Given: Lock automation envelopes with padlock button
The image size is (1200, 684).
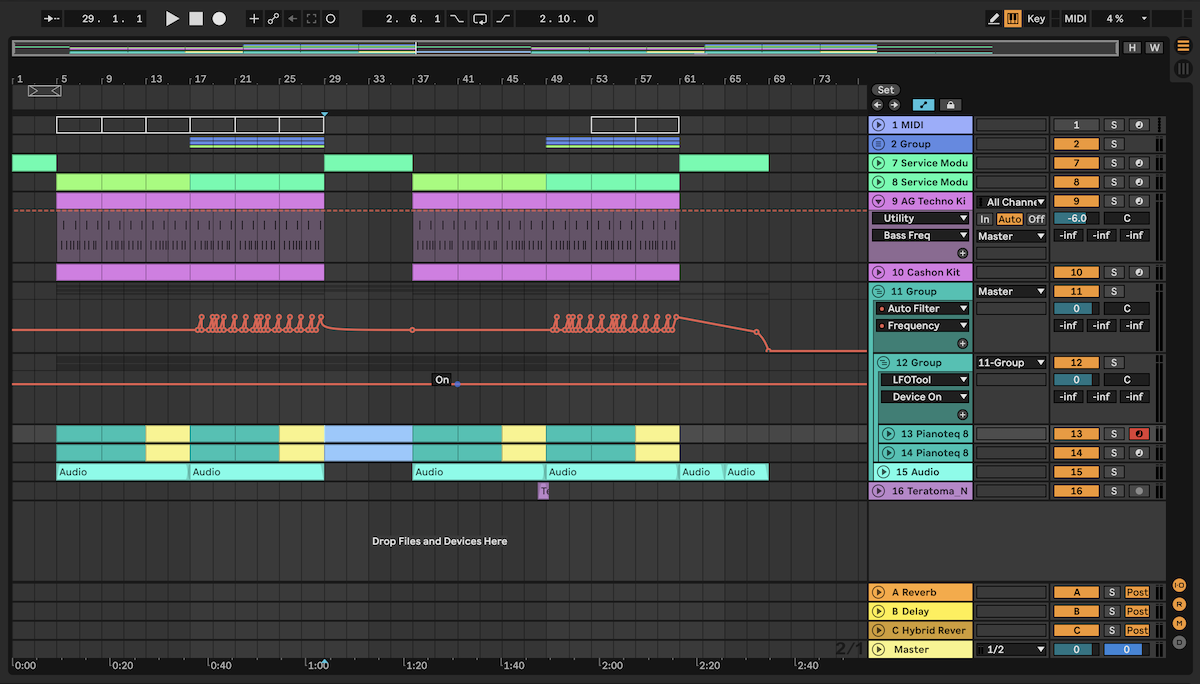Looking at the screenshot, I should click(x=950, y=104).
